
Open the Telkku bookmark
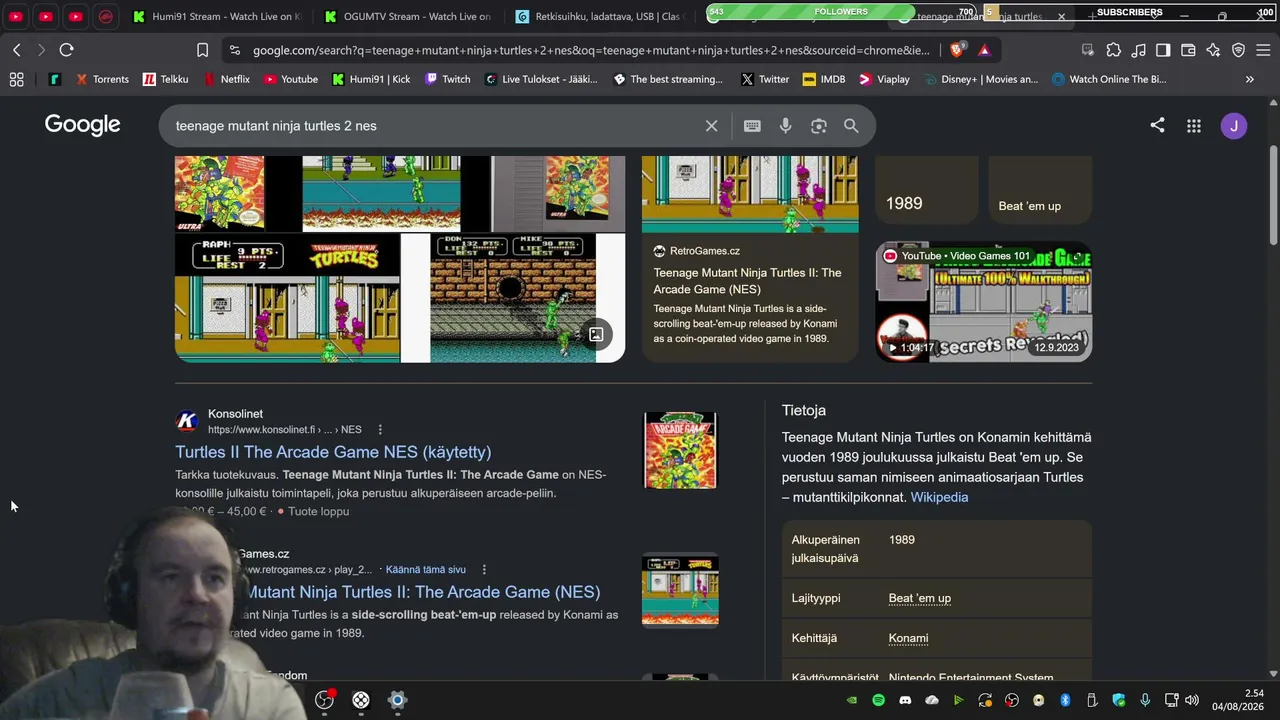point(166,79)
